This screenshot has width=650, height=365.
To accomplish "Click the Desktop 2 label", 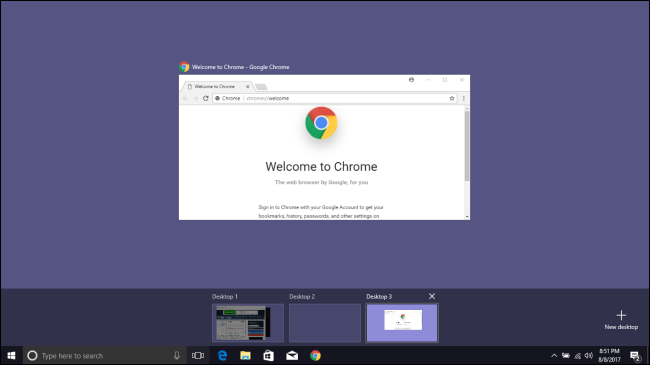I will pos(302,297).
